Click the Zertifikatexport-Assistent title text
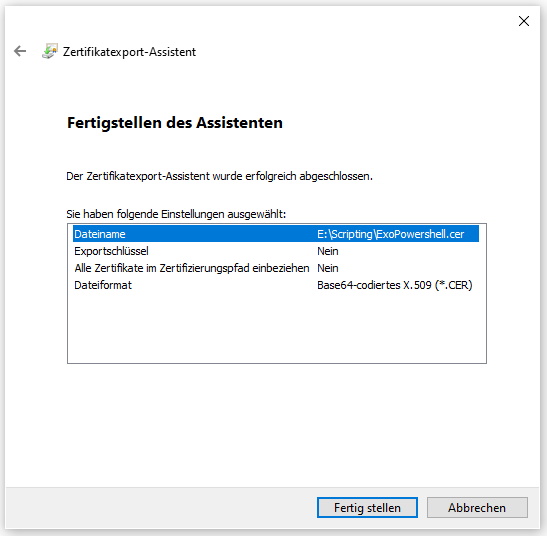This screenshot has height=536, width=547. pos(129,52)
